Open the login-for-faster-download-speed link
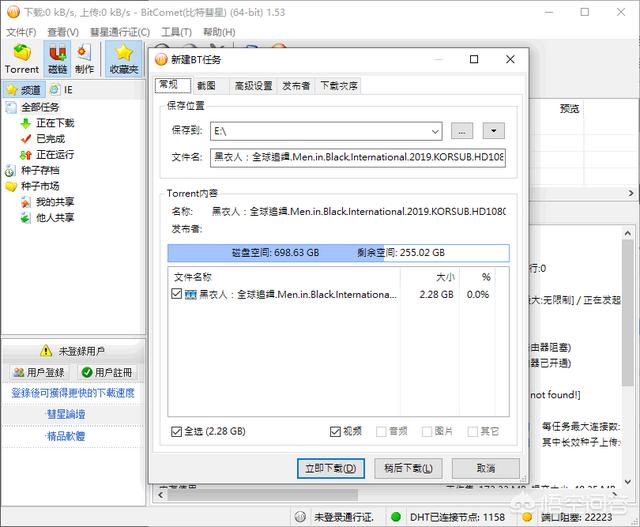The height and width of the screenshot is (527, 640). point(73,393)
